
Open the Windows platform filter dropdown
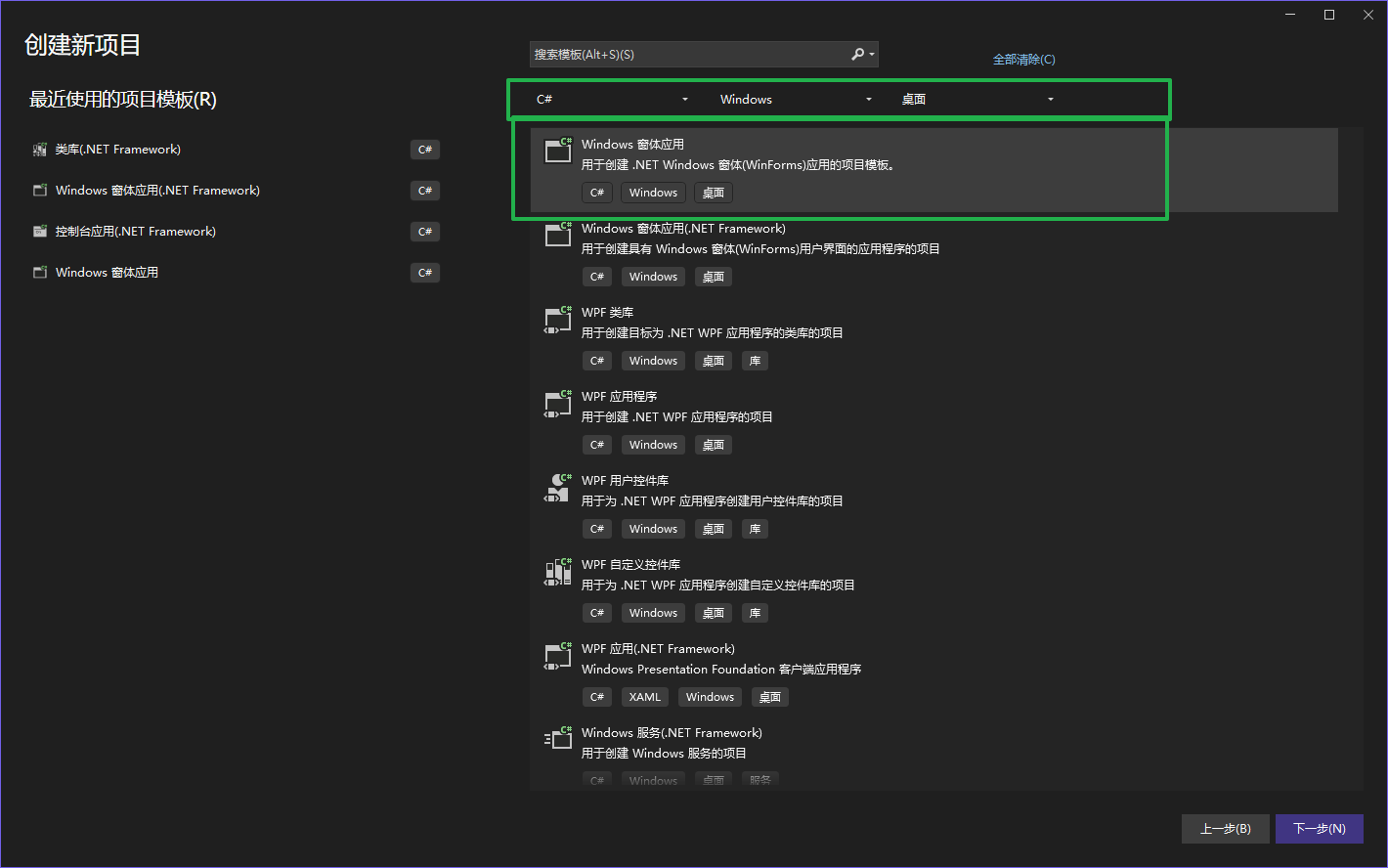796,100
